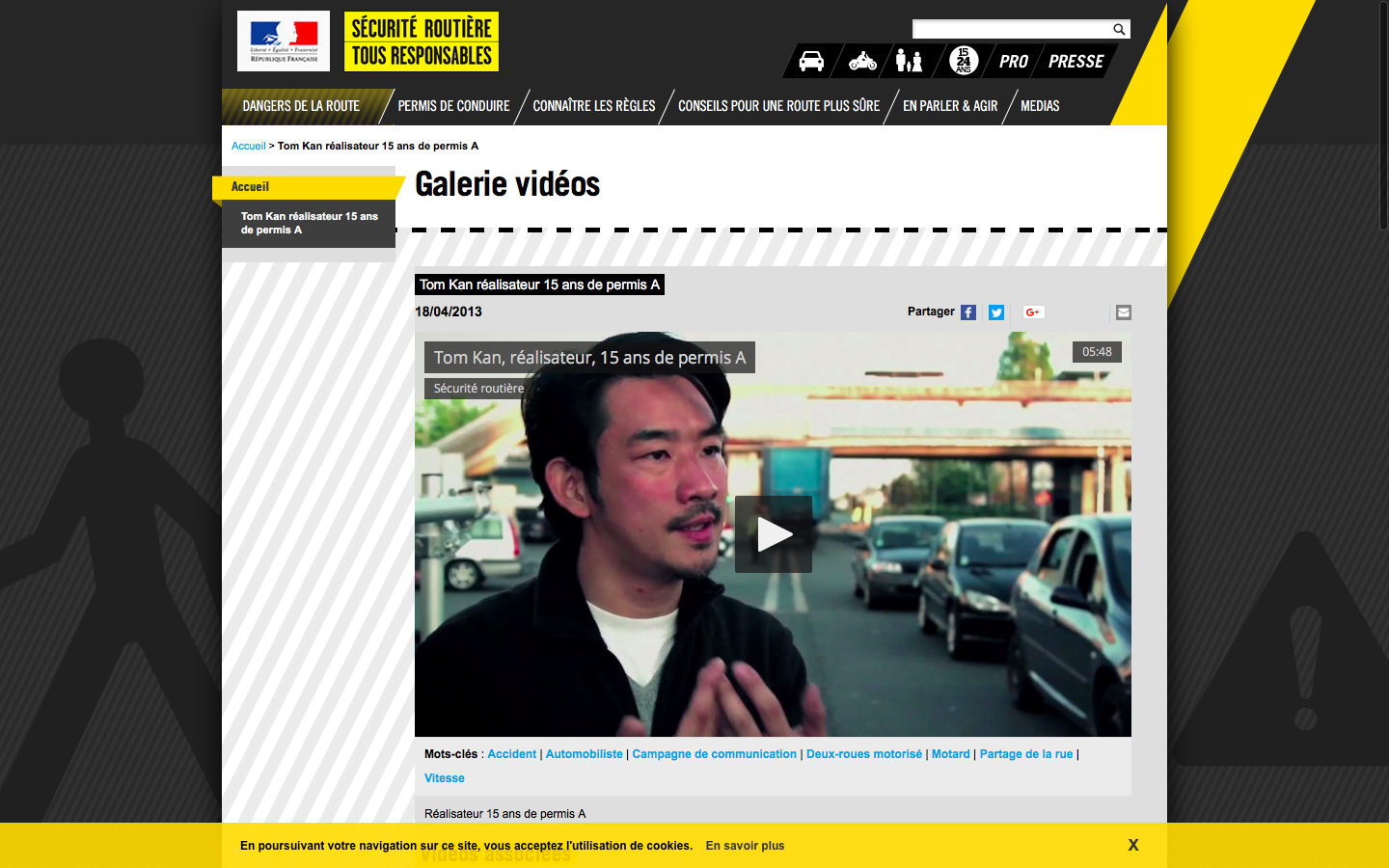Click the black video title banner above date
The image size is (1389, 868).
pyautogui.click(x=539, y=285)
